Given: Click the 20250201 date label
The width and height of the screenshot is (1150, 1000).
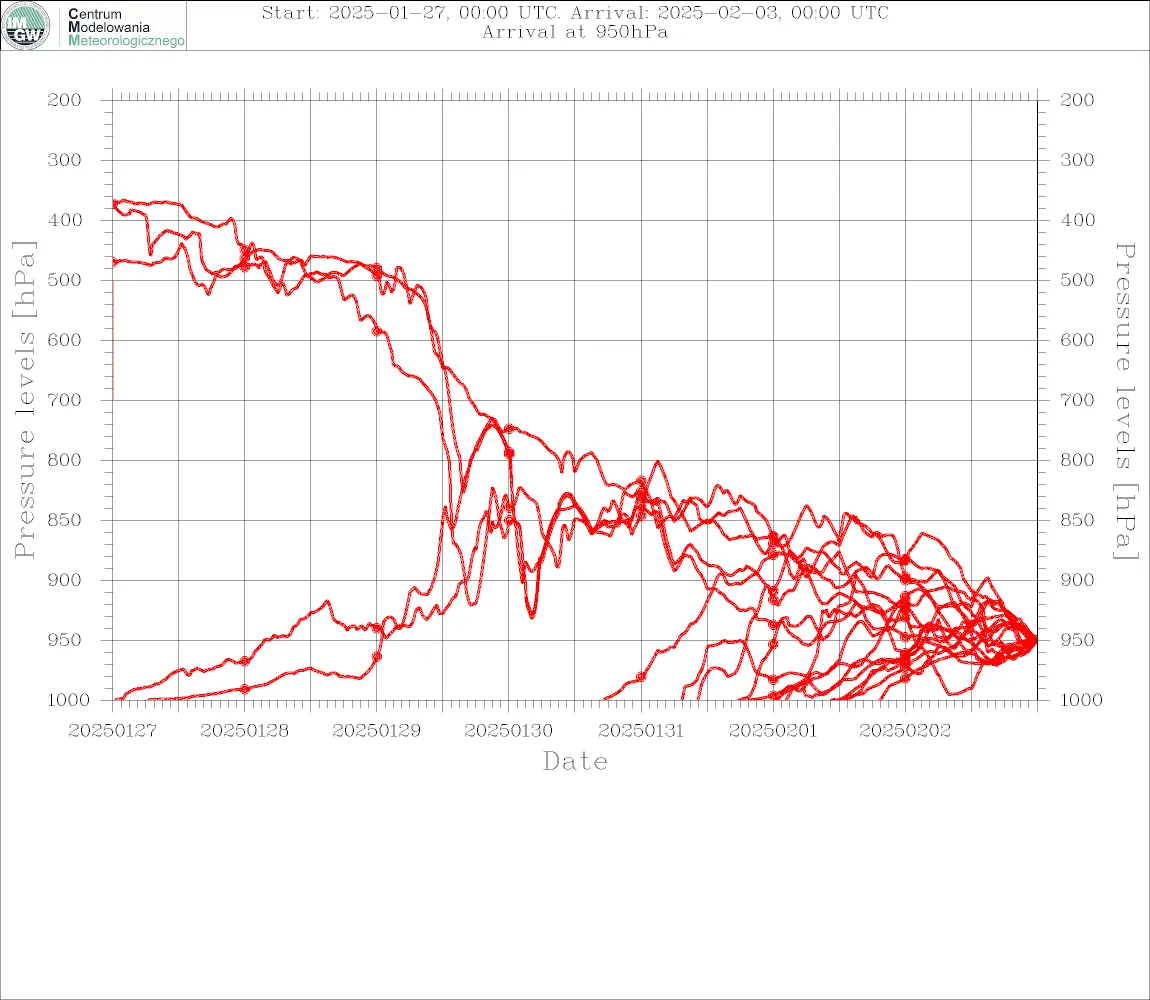Looking at the screenshot, I should coord(773,731).
